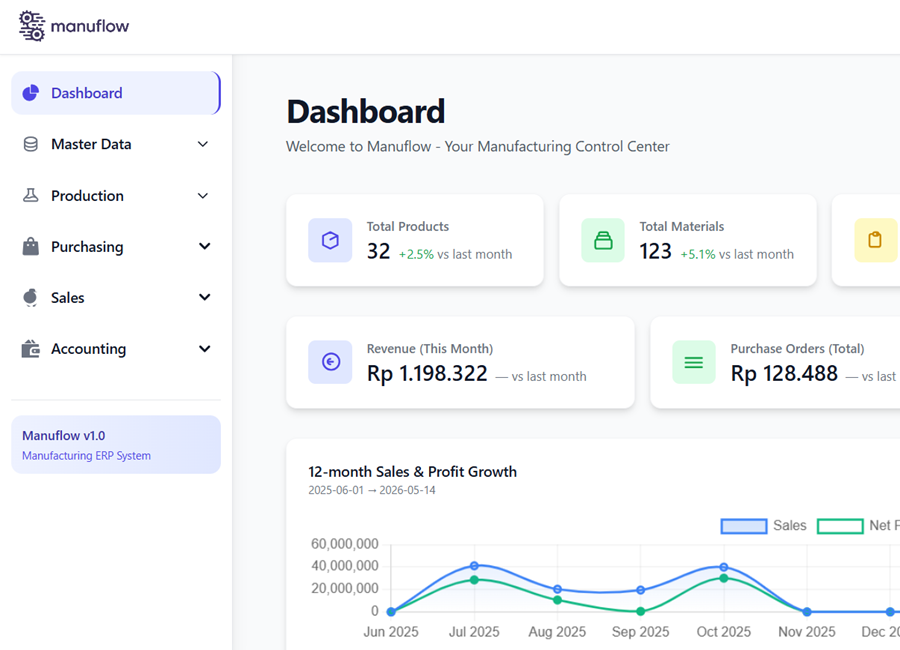This screenshot has height=650, width=900.
Task: Click the Sales icon in sidebar
Action: tap(30, 297)
